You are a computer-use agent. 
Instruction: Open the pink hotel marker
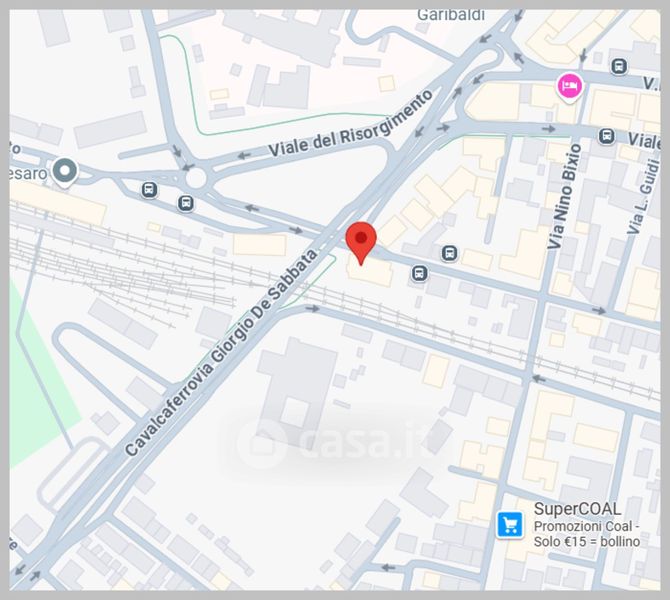pos(570,87)
